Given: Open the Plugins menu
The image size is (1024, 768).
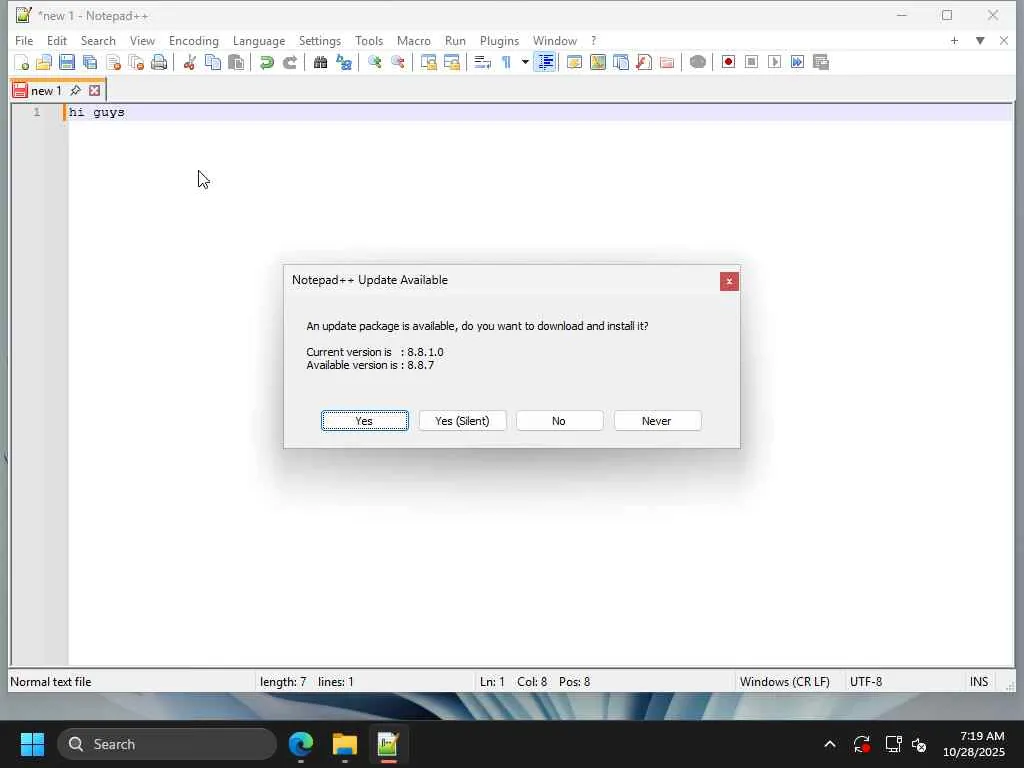Looking at the screenshot, I should (499, 40).
